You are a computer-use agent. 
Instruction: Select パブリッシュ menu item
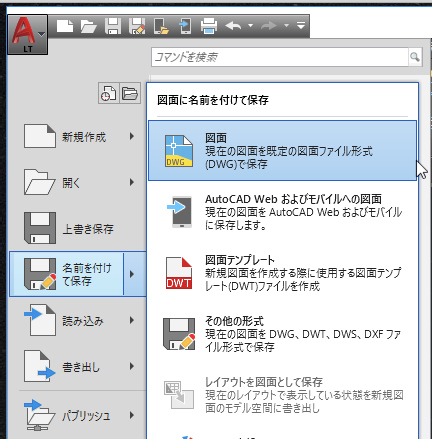point(78,415)
